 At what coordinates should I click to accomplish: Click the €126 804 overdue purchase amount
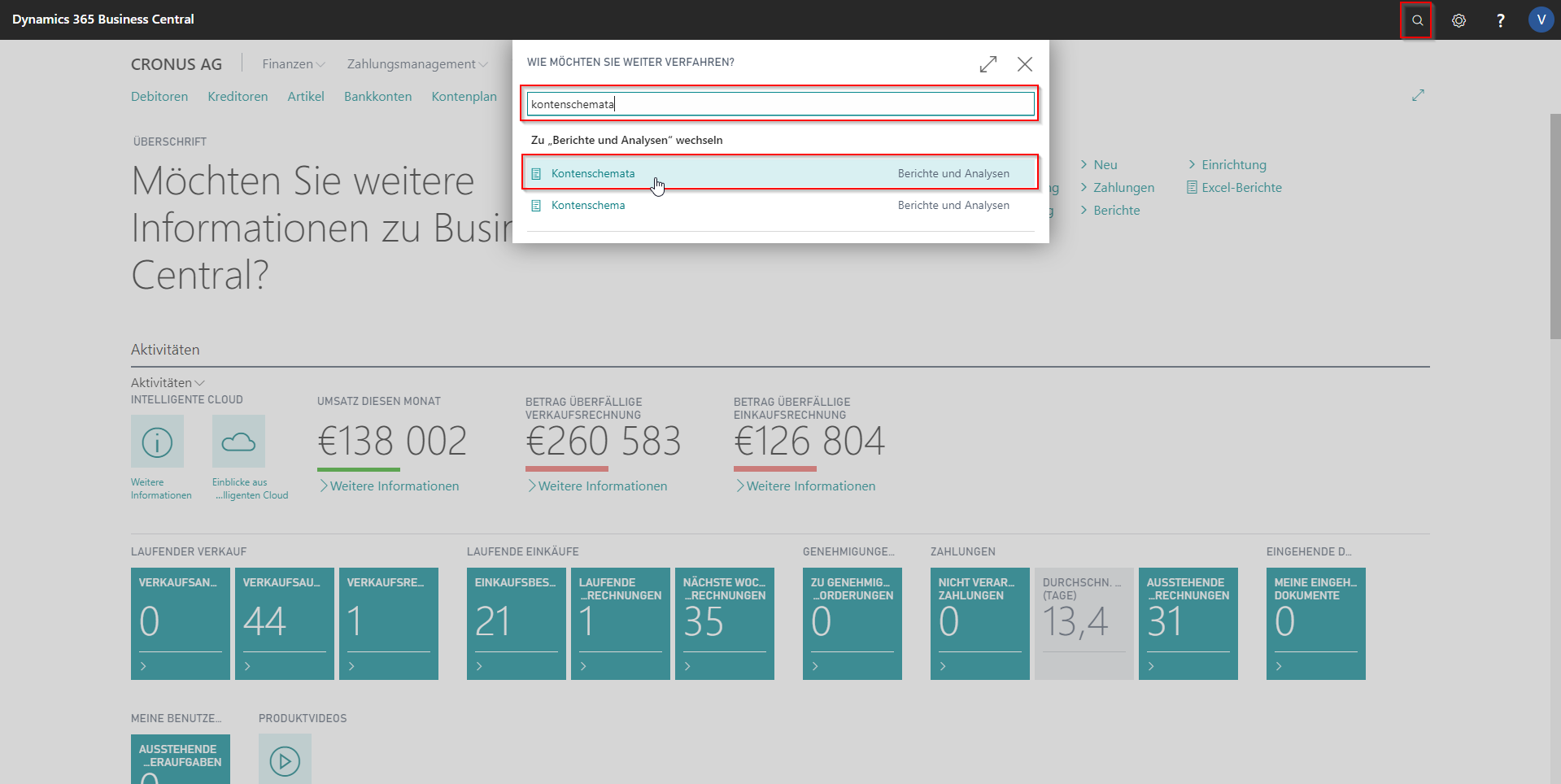809,442
